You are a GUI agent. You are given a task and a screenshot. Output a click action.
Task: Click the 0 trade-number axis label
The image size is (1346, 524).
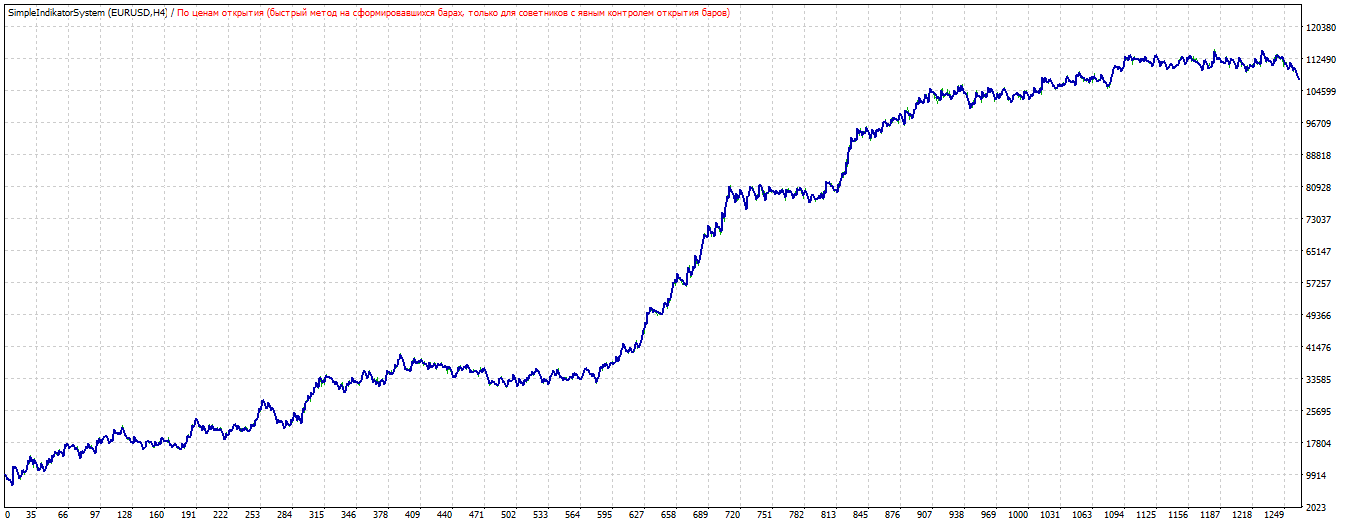(x=7, y=516)
